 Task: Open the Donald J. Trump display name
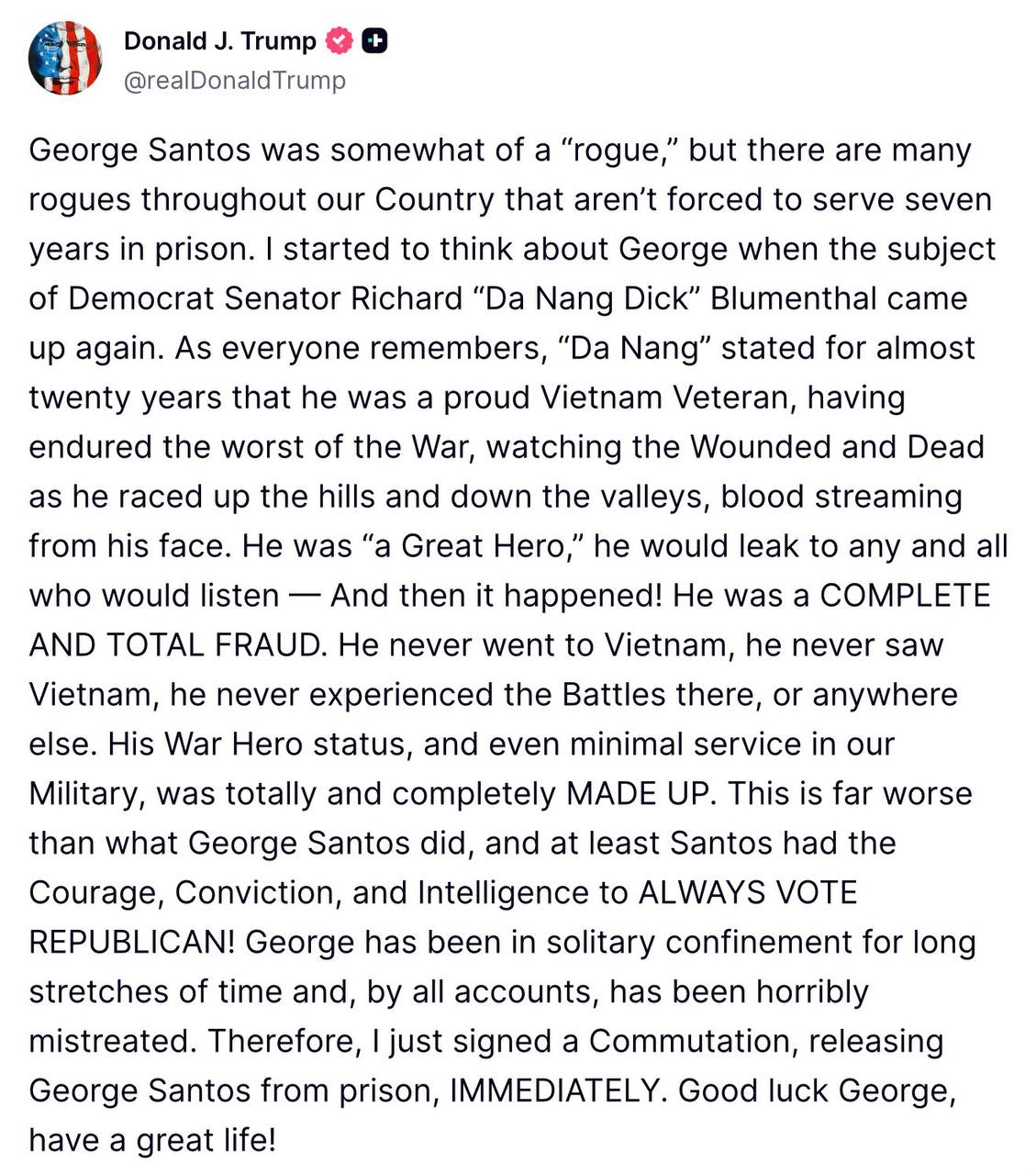(x=219, y=41)
